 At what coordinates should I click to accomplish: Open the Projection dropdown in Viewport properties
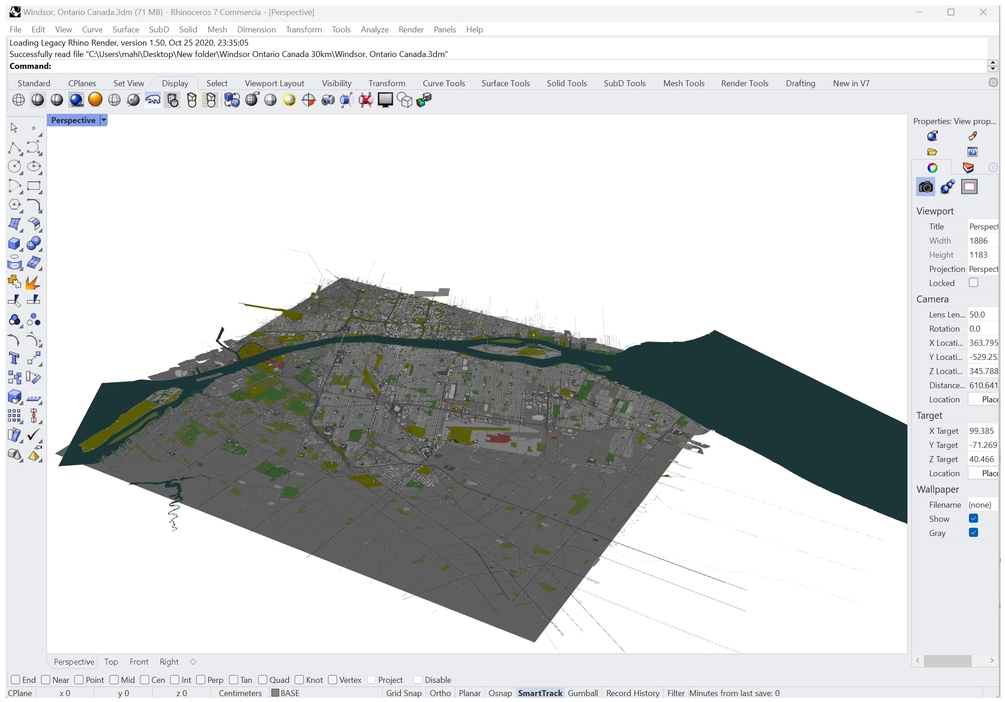(x=982, y=269)
